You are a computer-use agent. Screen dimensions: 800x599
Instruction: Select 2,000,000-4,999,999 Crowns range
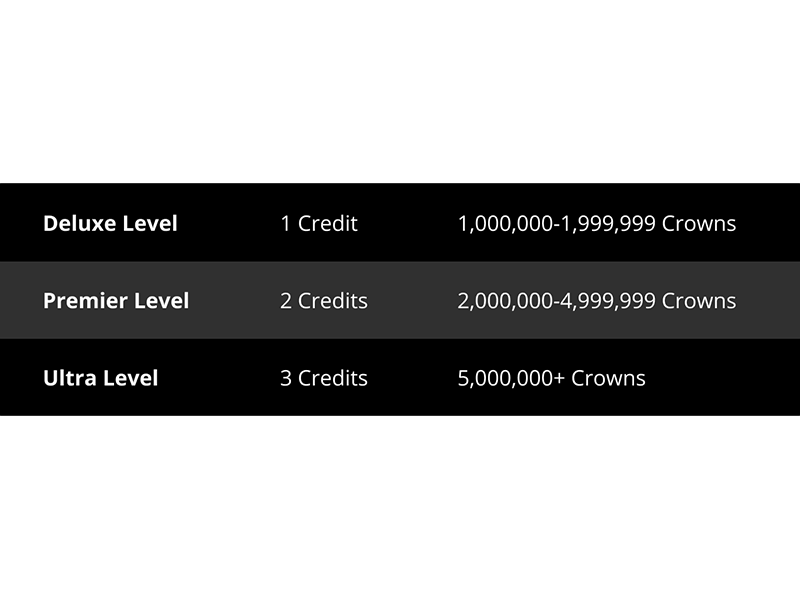point(597,301)
